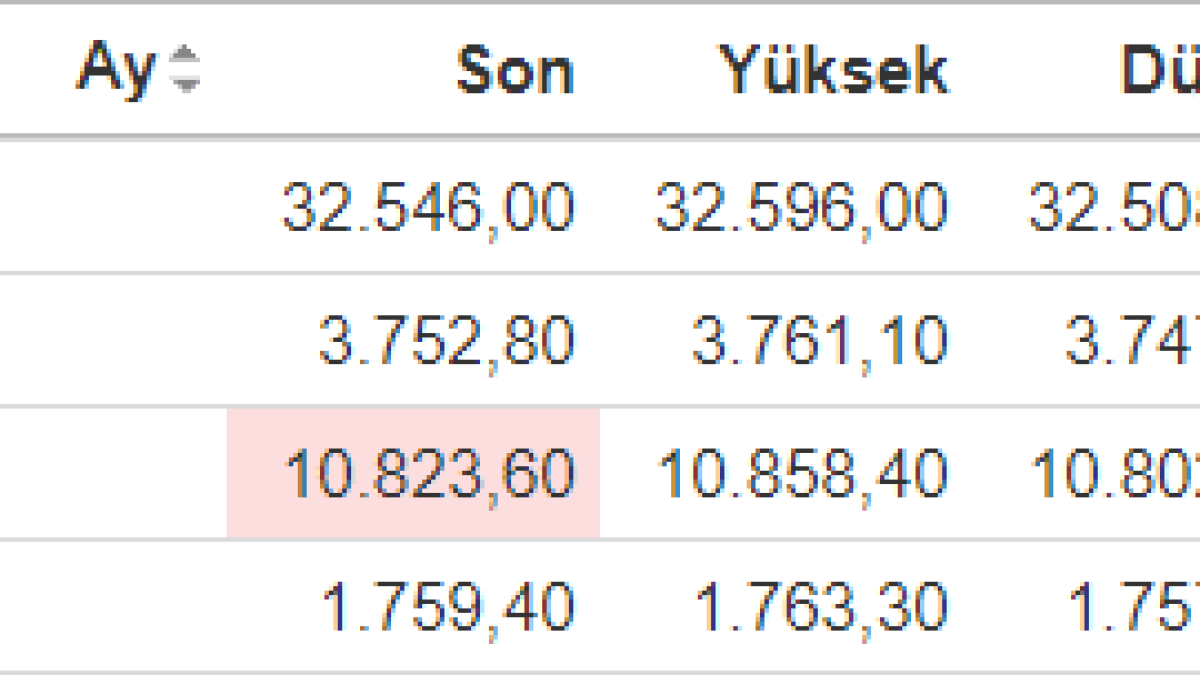Click the empty Ay cell beside 3.752,80

click(x=113, y=342)
